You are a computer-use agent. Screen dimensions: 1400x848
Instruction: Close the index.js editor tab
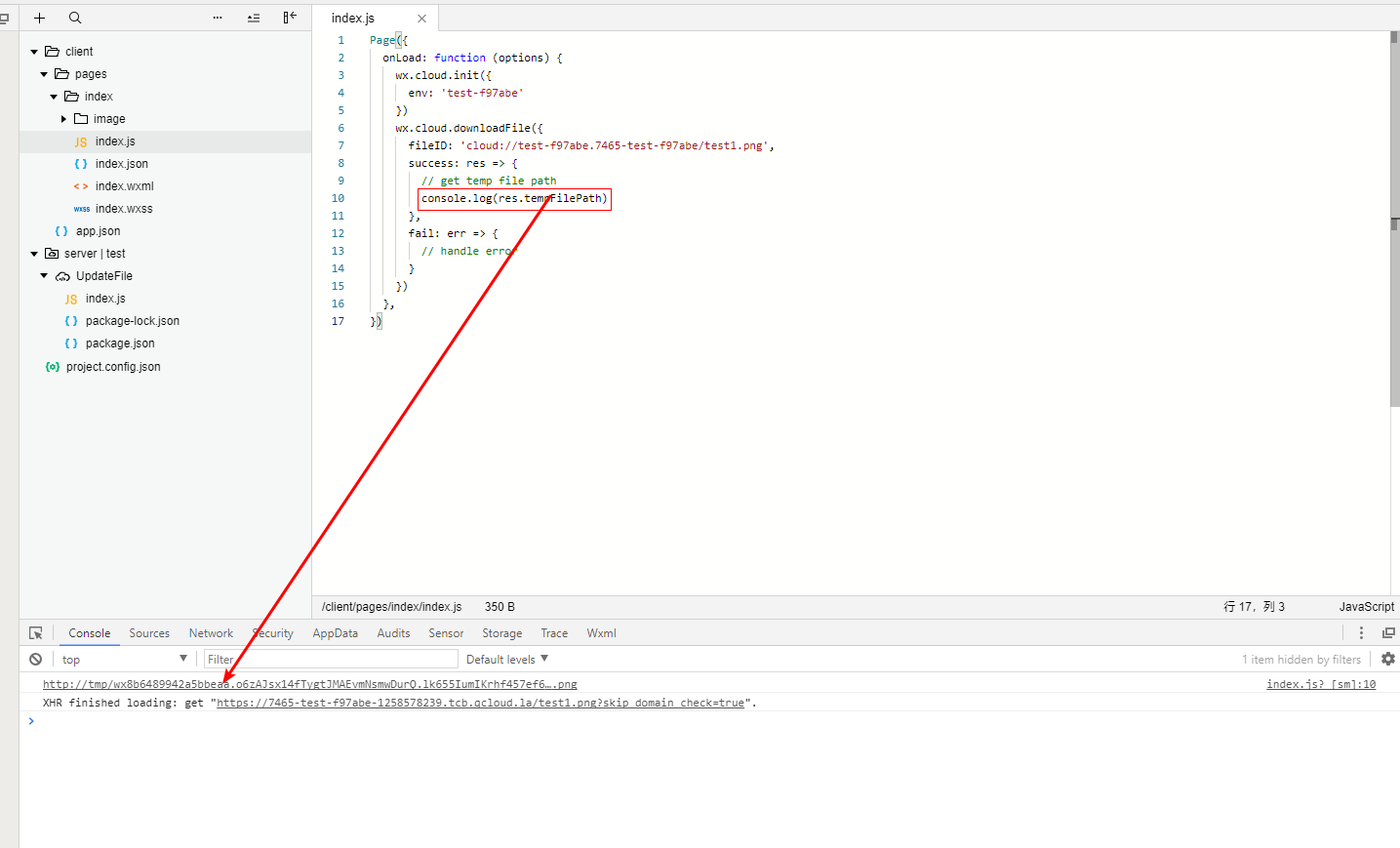[421, 19]
